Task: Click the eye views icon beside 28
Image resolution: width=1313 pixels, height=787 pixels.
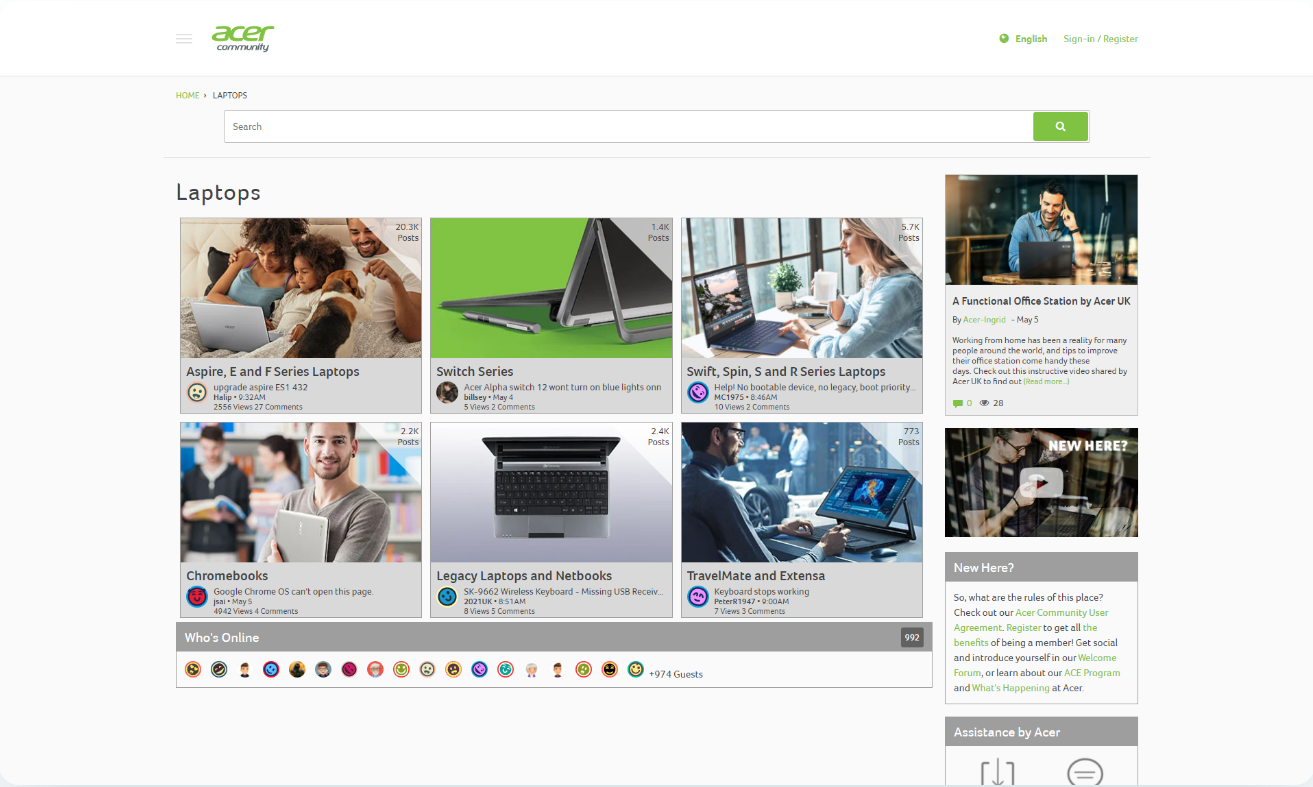Action: (984, 403)
